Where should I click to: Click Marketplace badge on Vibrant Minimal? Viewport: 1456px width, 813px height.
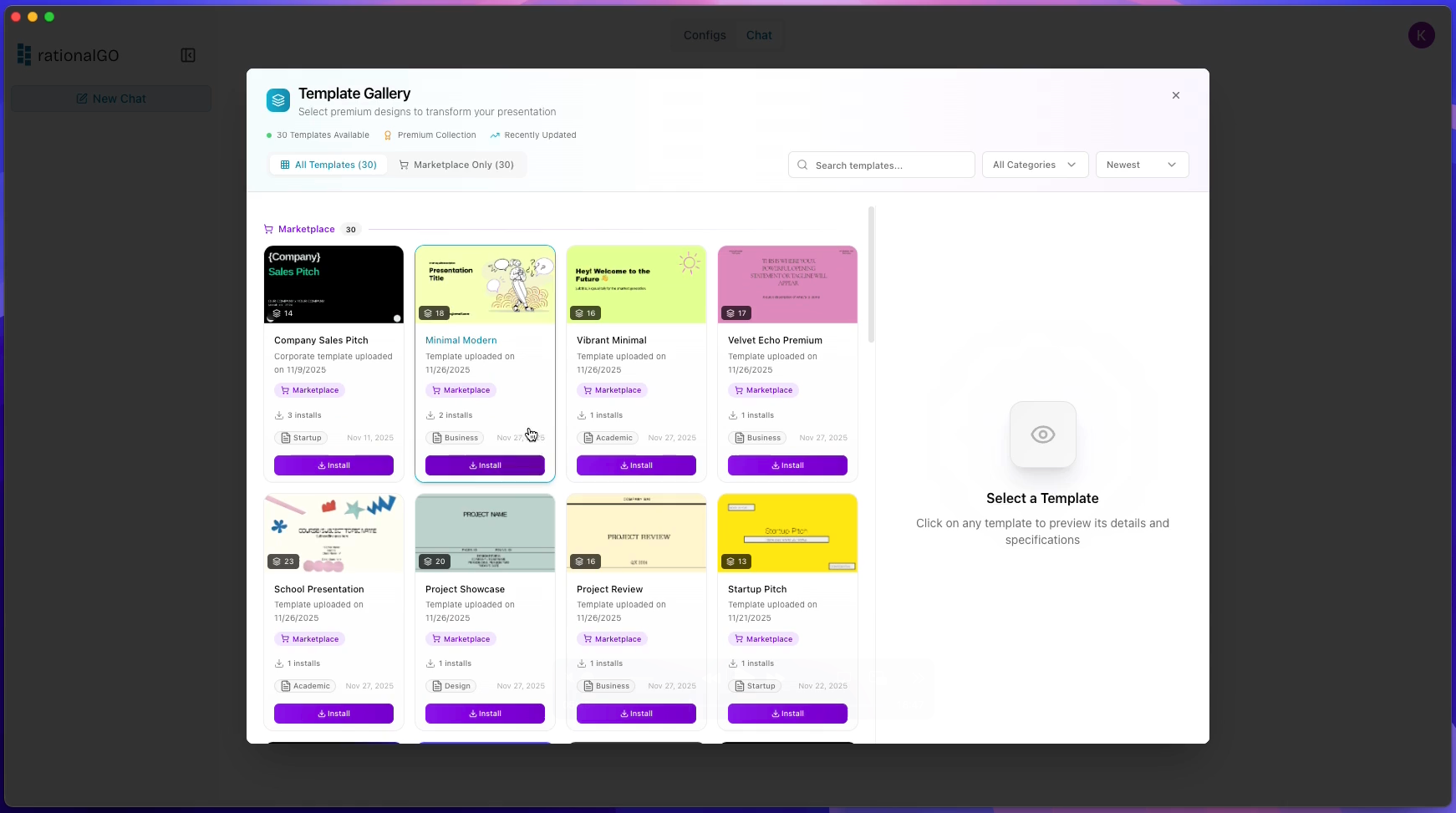tap(612, 390)
